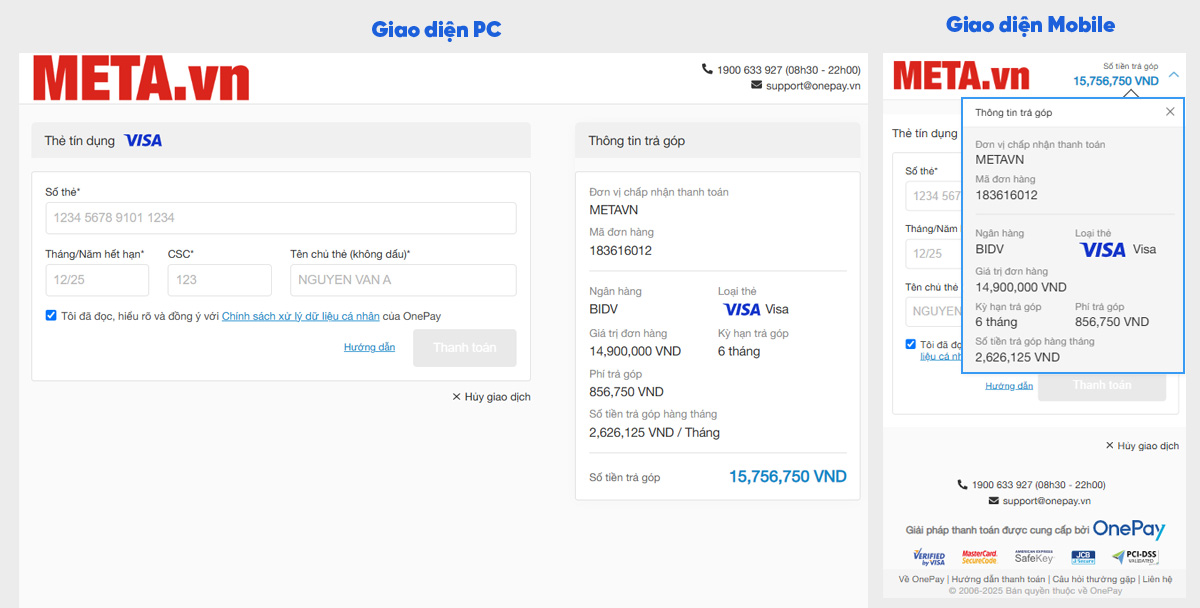Click the OnePay logo in Mobile footer
This screenshot has height=608, width=1200.
click(1129, 529)
